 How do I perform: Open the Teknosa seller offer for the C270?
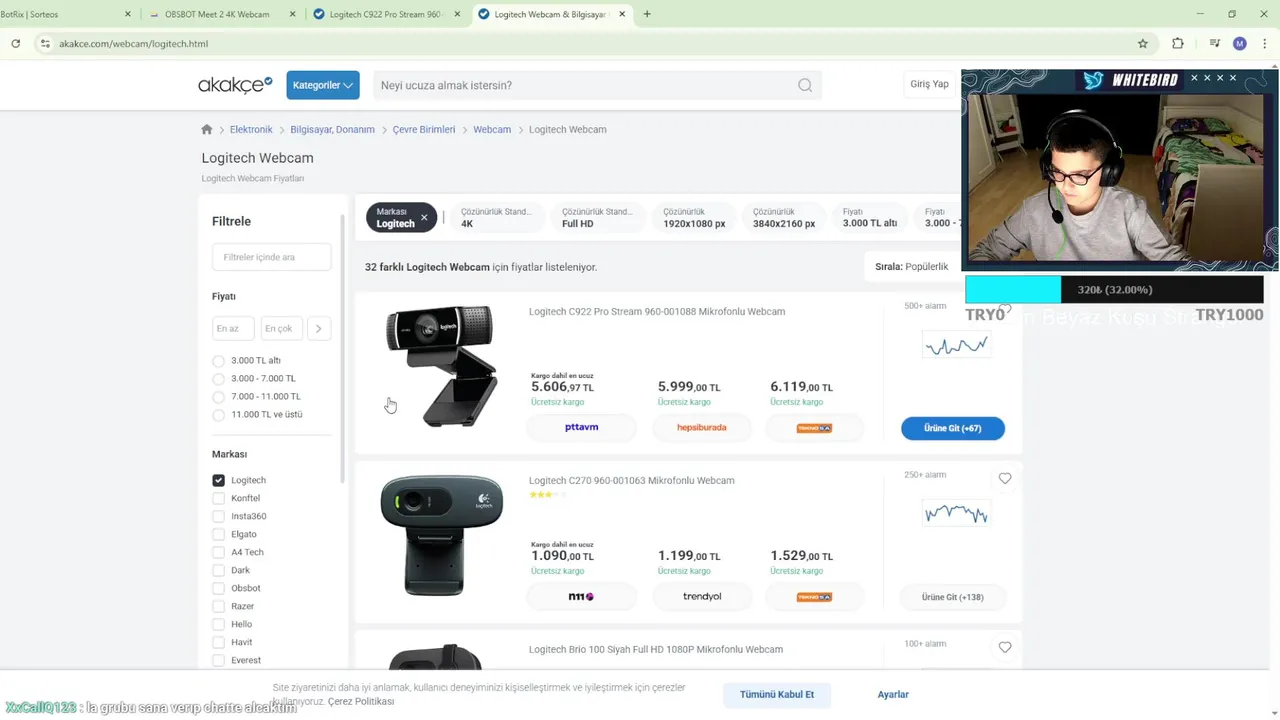coord(814,596)
